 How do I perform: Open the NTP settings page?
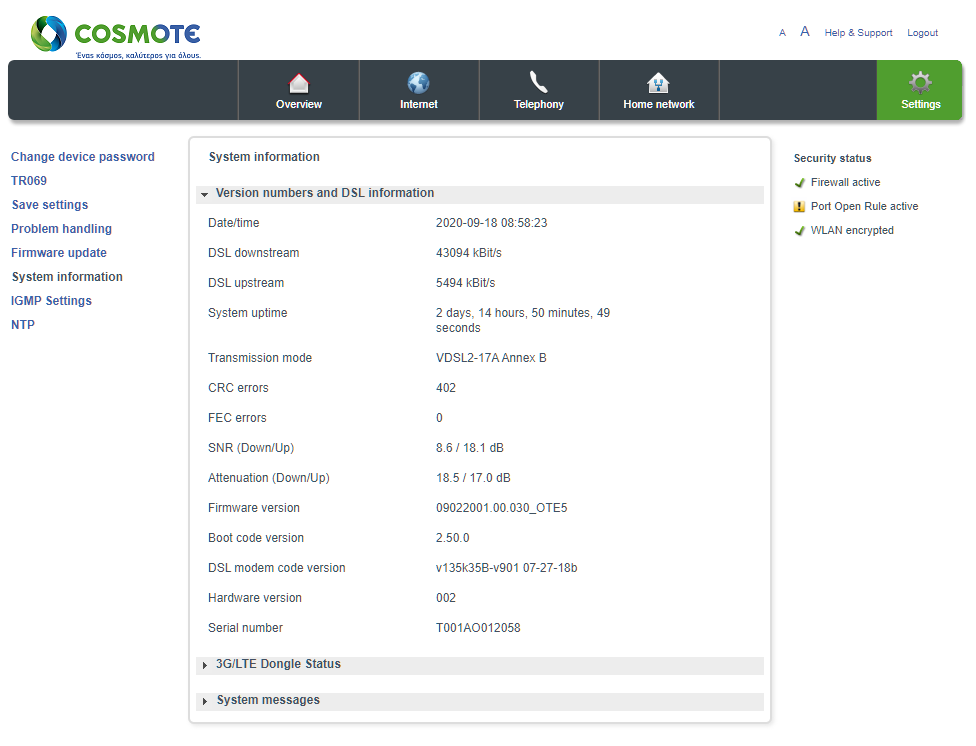click(23, 325)
